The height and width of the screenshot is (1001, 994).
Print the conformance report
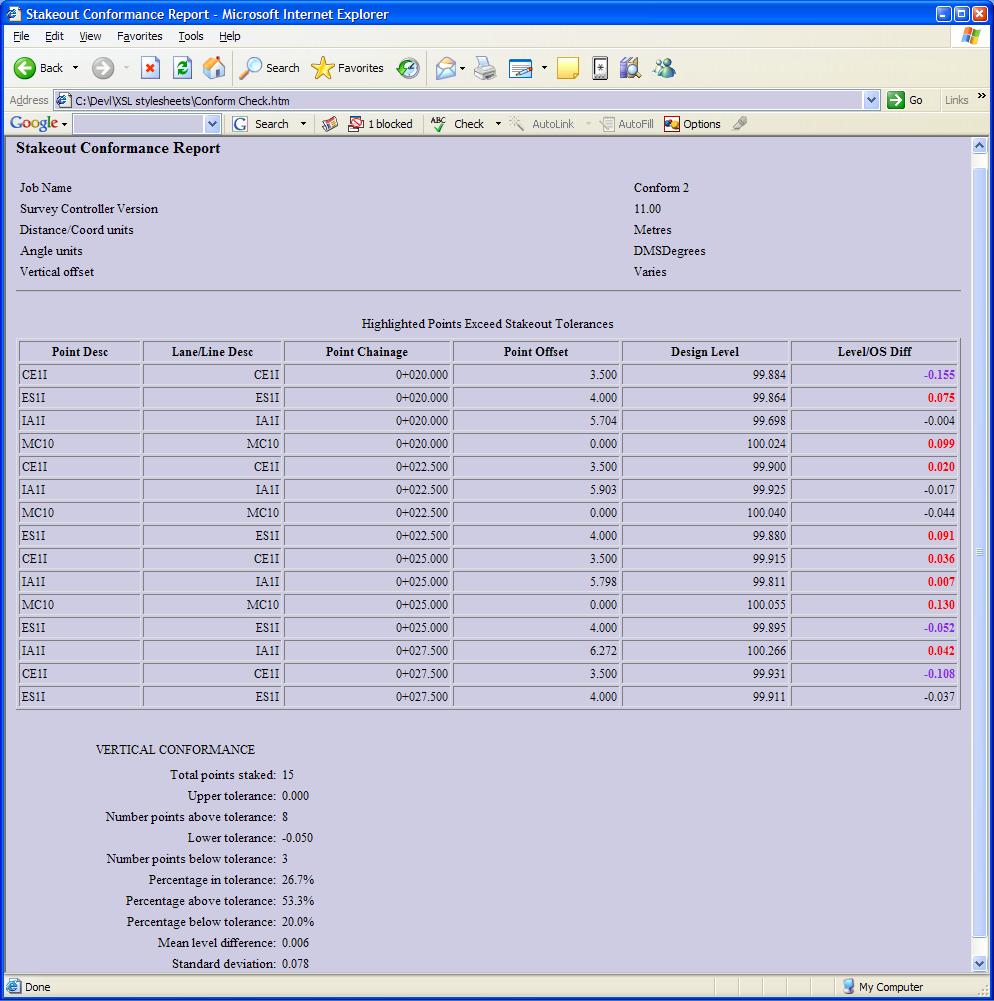[x=485, y=68]
